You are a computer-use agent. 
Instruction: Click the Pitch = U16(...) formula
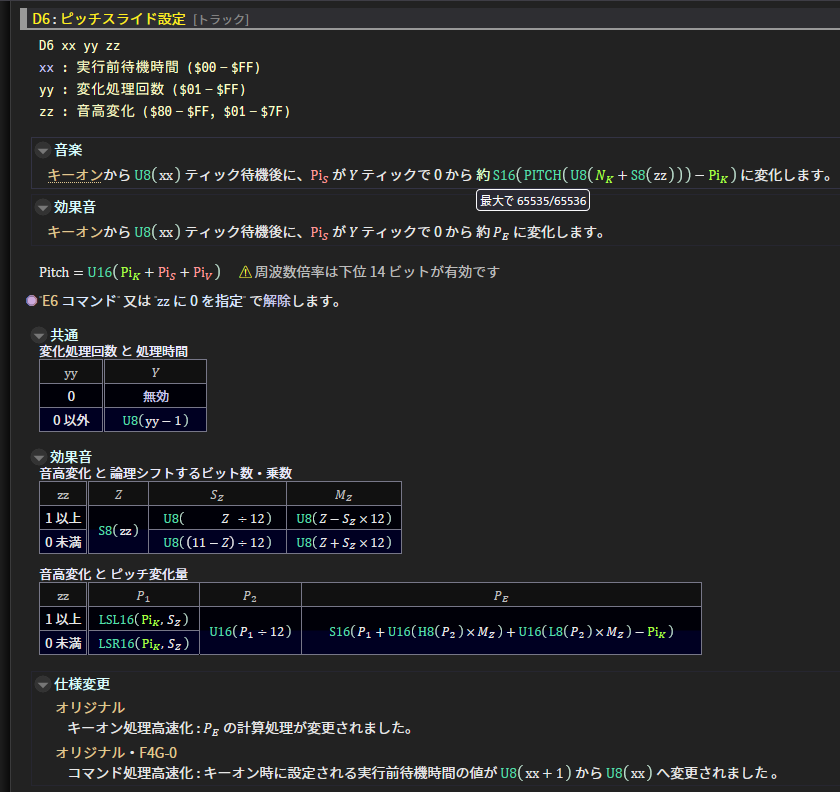coord(130,272)
